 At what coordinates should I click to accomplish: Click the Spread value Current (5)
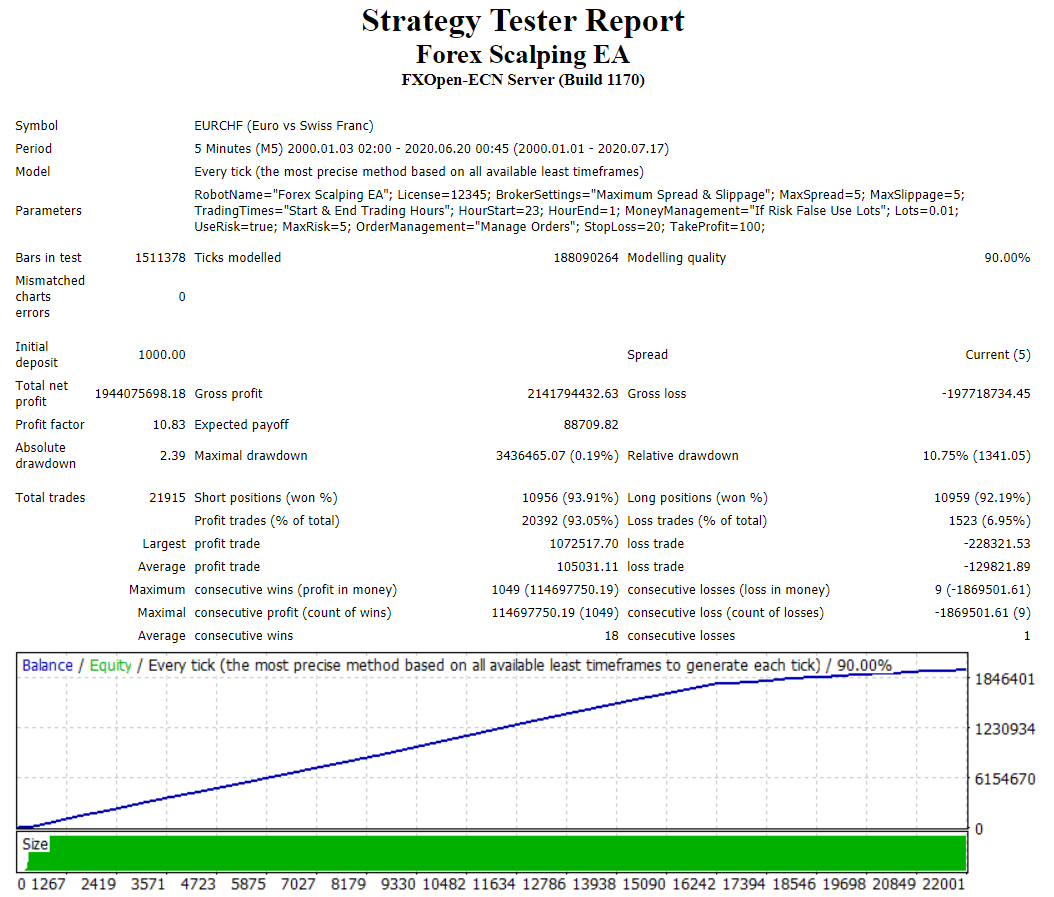pos(997,355)
